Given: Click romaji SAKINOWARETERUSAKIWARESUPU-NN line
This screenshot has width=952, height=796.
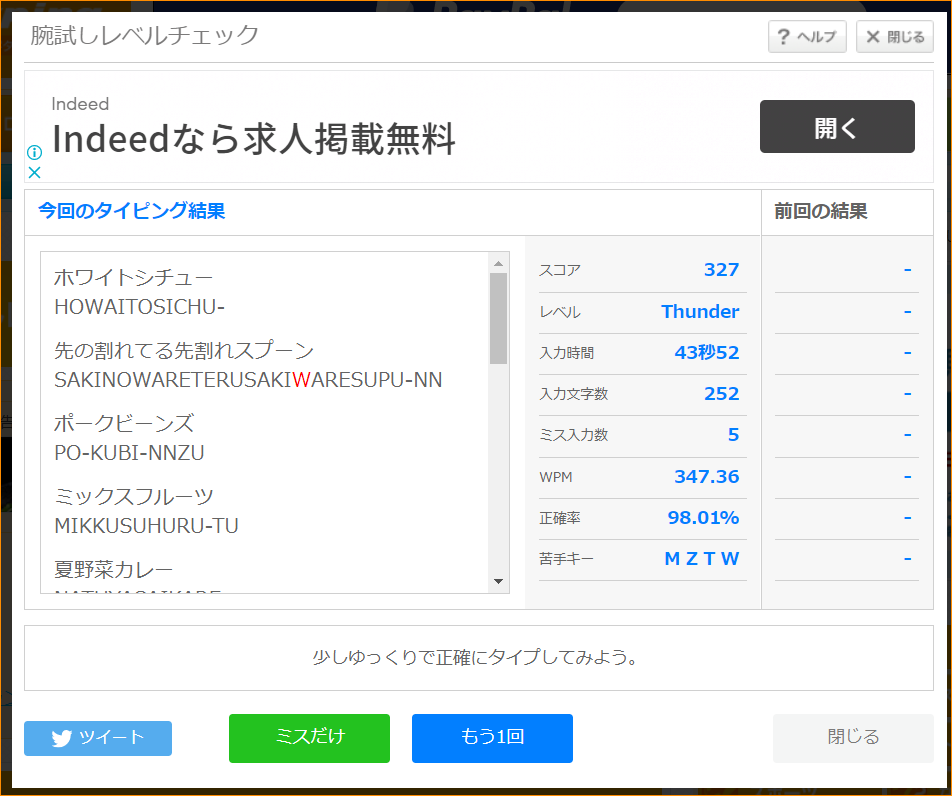Looking at the screenshot, I should coord(248,380).
